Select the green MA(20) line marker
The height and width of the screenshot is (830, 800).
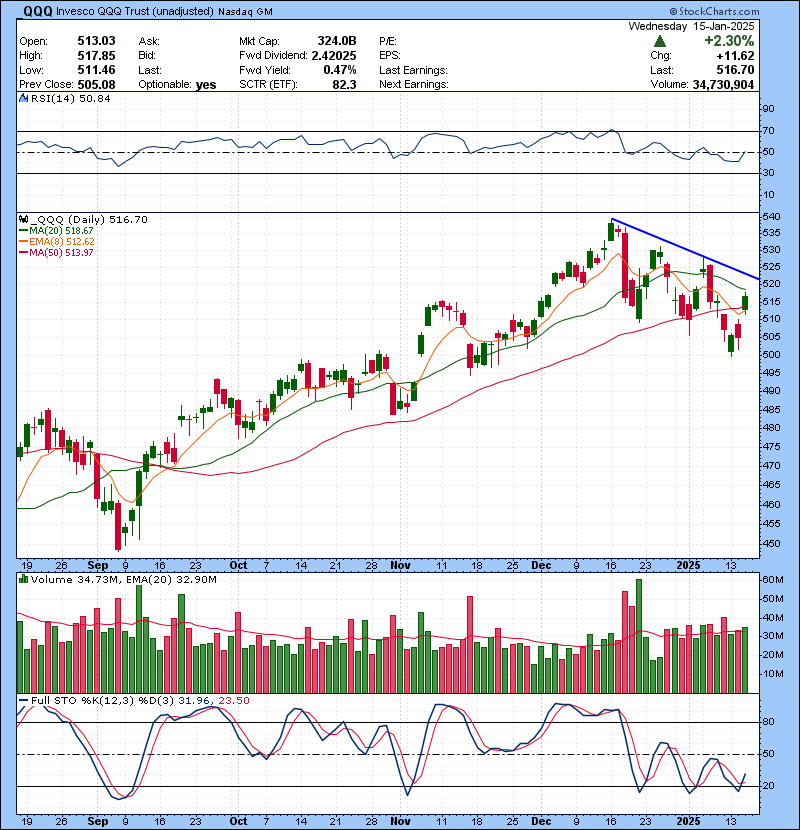(25, 231)
